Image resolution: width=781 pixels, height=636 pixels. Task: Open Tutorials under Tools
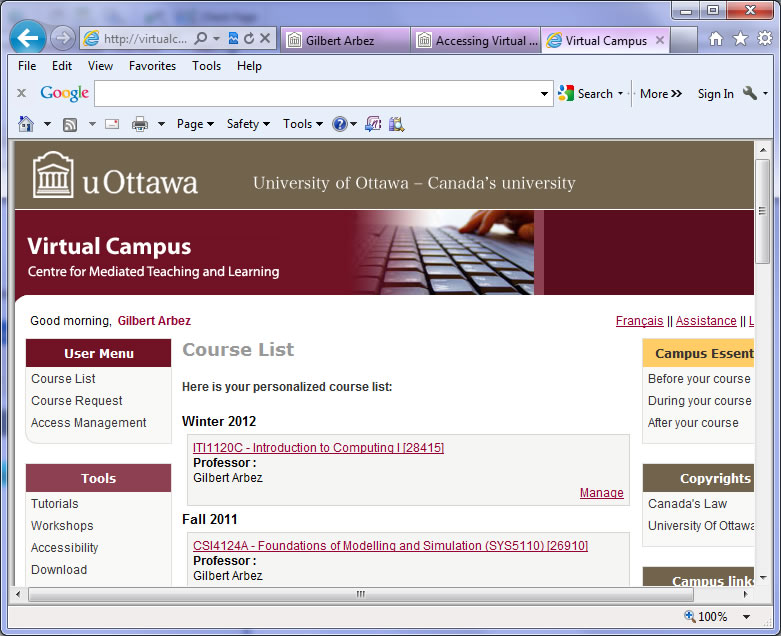[55, 504]
